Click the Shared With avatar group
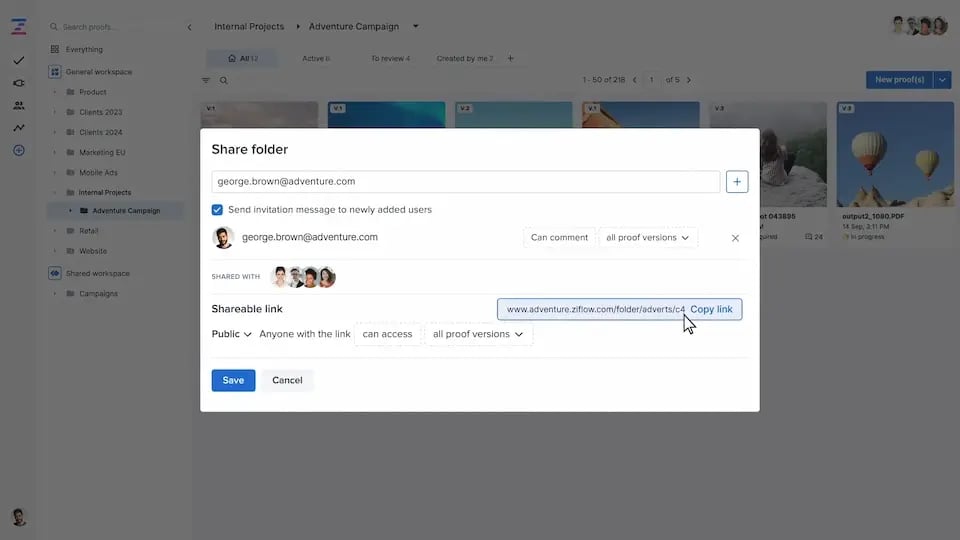 [303, 277]
